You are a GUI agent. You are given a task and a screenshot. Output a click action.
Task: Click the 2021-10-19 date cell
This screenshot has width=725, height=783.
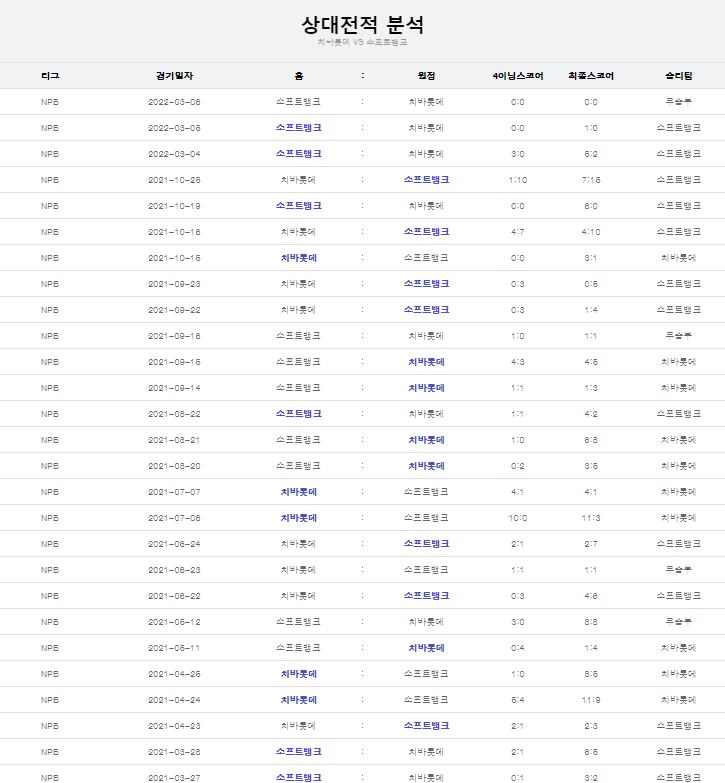tap(174, 206)
